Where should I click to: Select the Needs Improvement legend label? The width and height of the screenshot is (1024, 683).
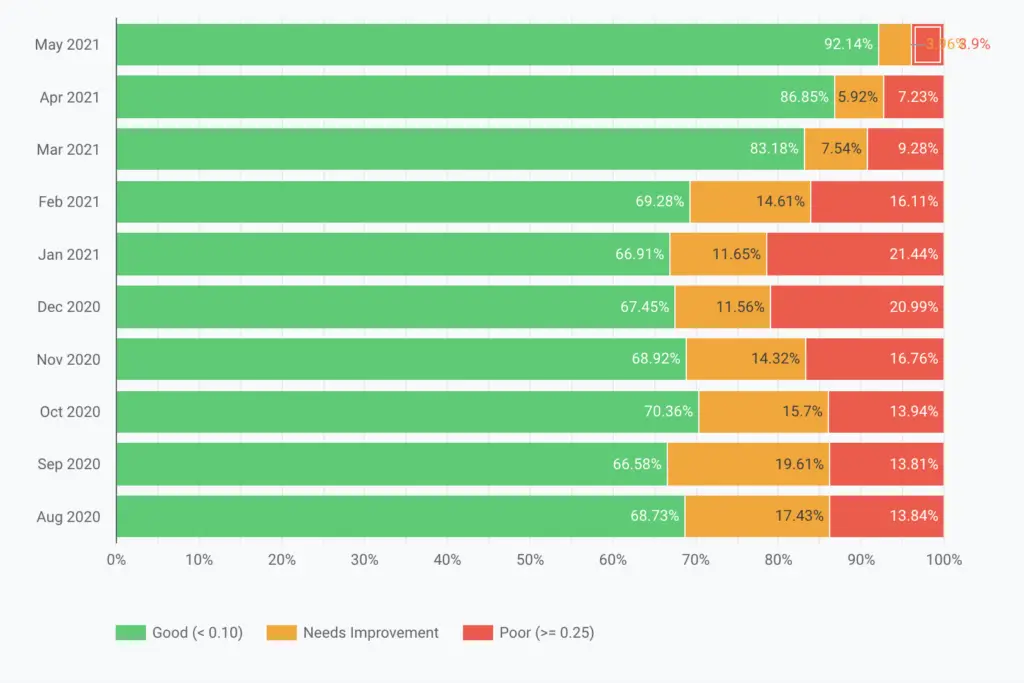pyautogui.click(x=370, y=632)
